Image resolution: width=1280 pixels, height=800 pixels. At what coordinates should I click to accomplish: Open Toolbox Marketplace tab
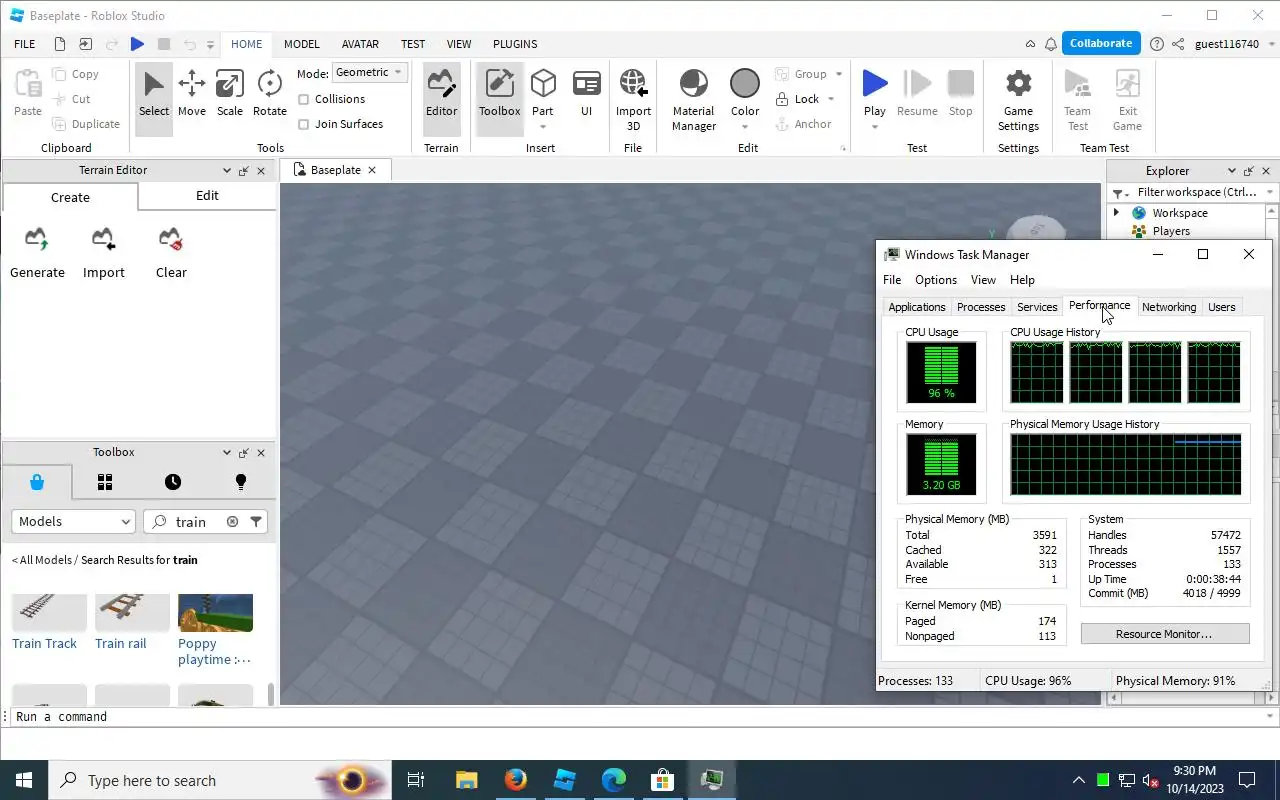(37, 482)
